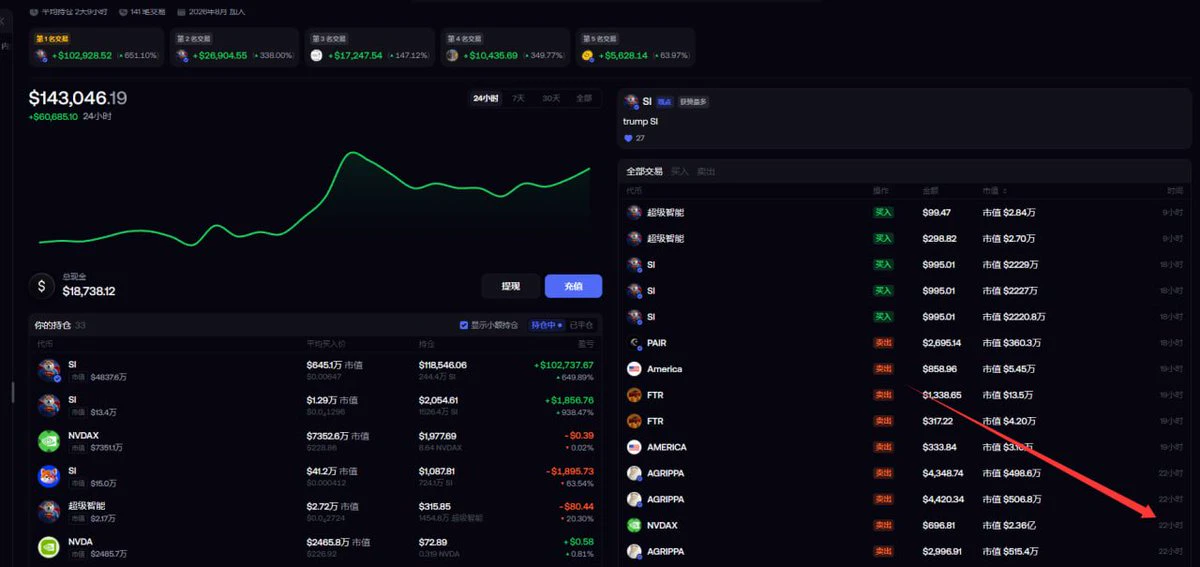Image resolution: width=1200 pixels, height=567 pixels.
Task: Click the left panel scrollbar handle
Action: pos(12,390)
